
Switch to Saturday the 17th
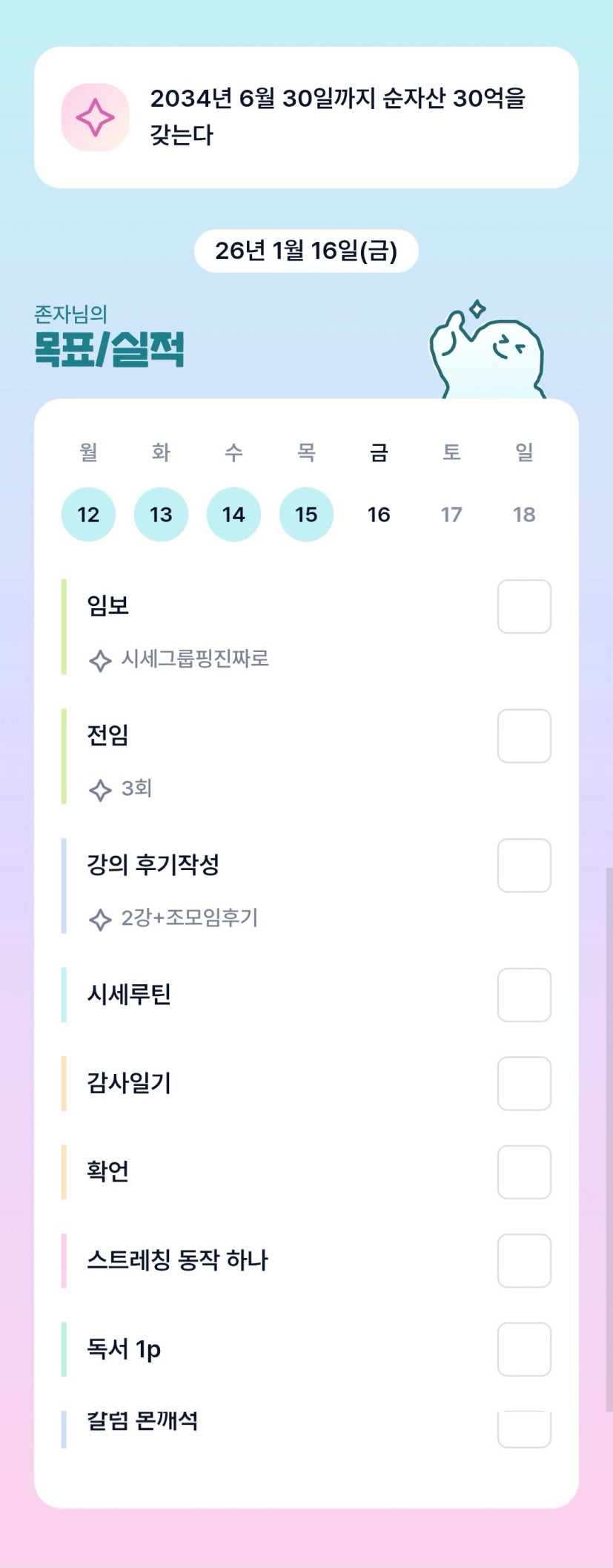[x=451, y=515]
